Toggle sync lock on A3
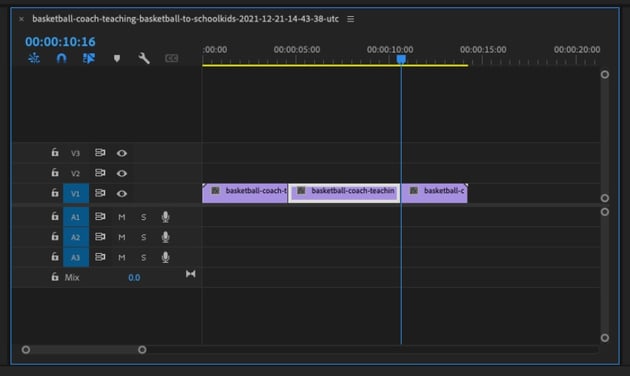 [100, 257]
